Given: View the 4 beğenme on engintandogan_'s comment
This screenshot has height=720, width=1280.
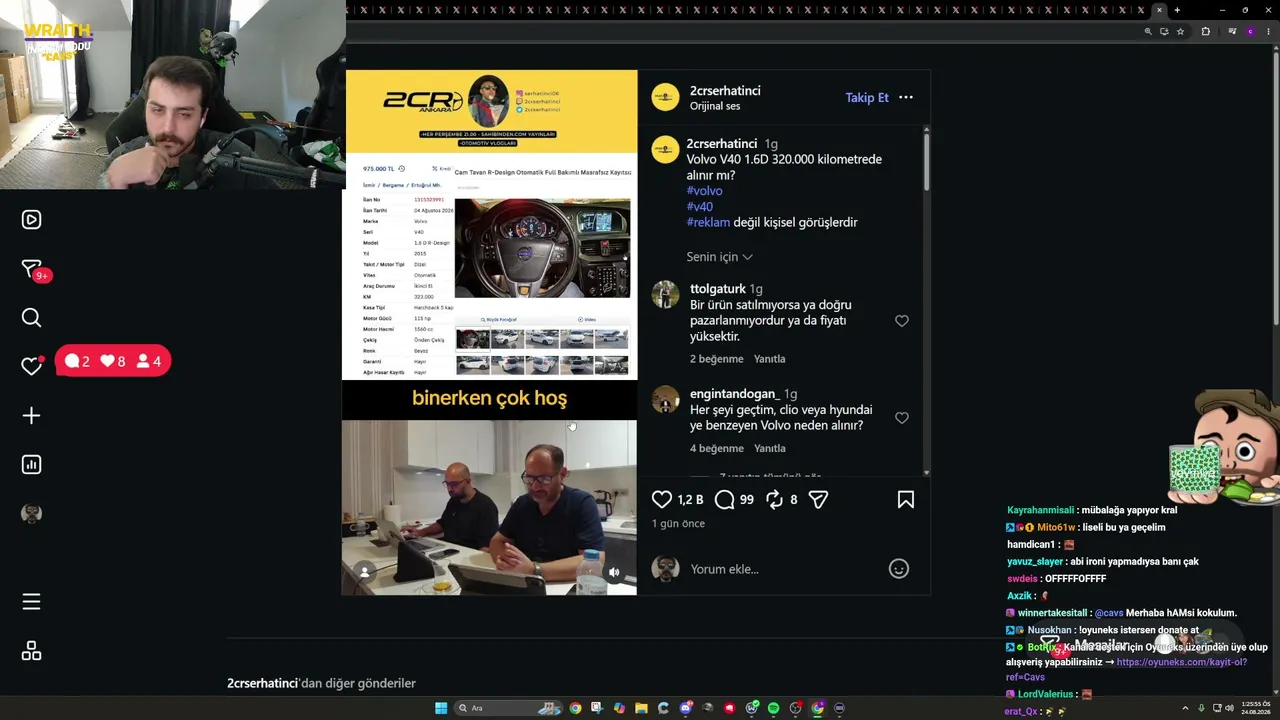Looking at the screenshot, I should tap(716, 449).
